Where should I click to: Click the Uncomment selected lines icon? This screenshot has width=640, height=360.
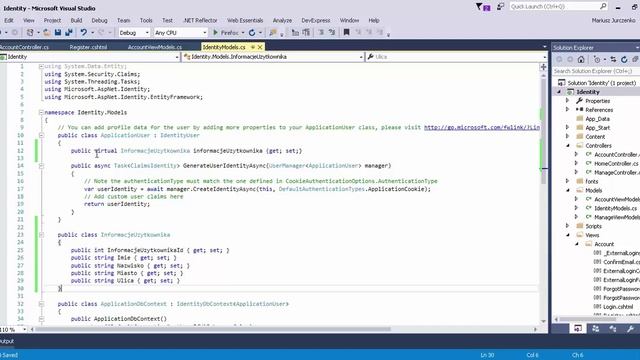[331, 32]
